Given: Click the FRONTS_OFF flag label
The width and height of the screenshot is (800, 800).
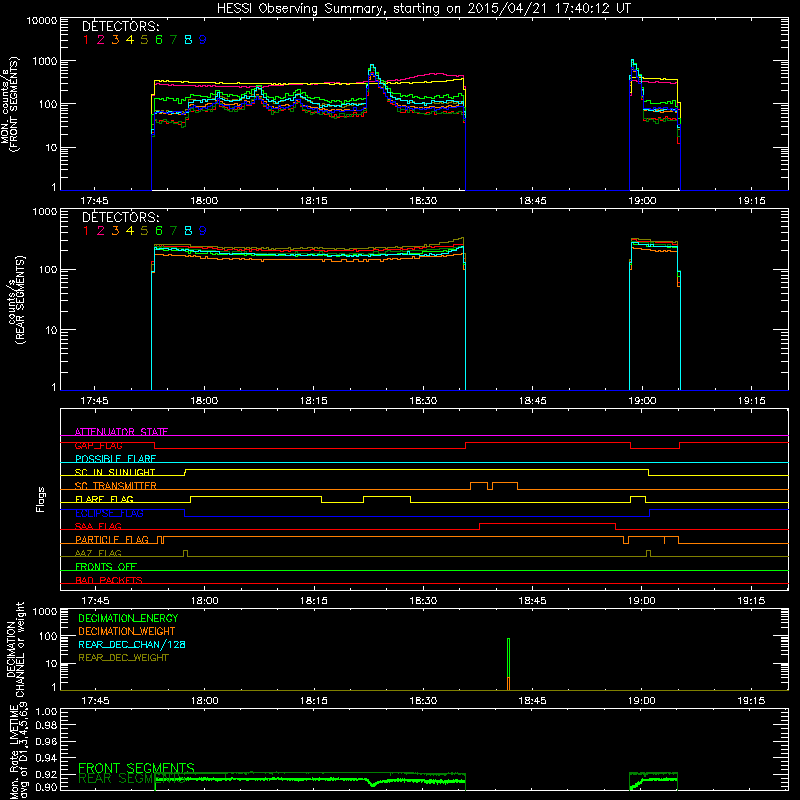Looking at the screenshot, I should [106, 567].
